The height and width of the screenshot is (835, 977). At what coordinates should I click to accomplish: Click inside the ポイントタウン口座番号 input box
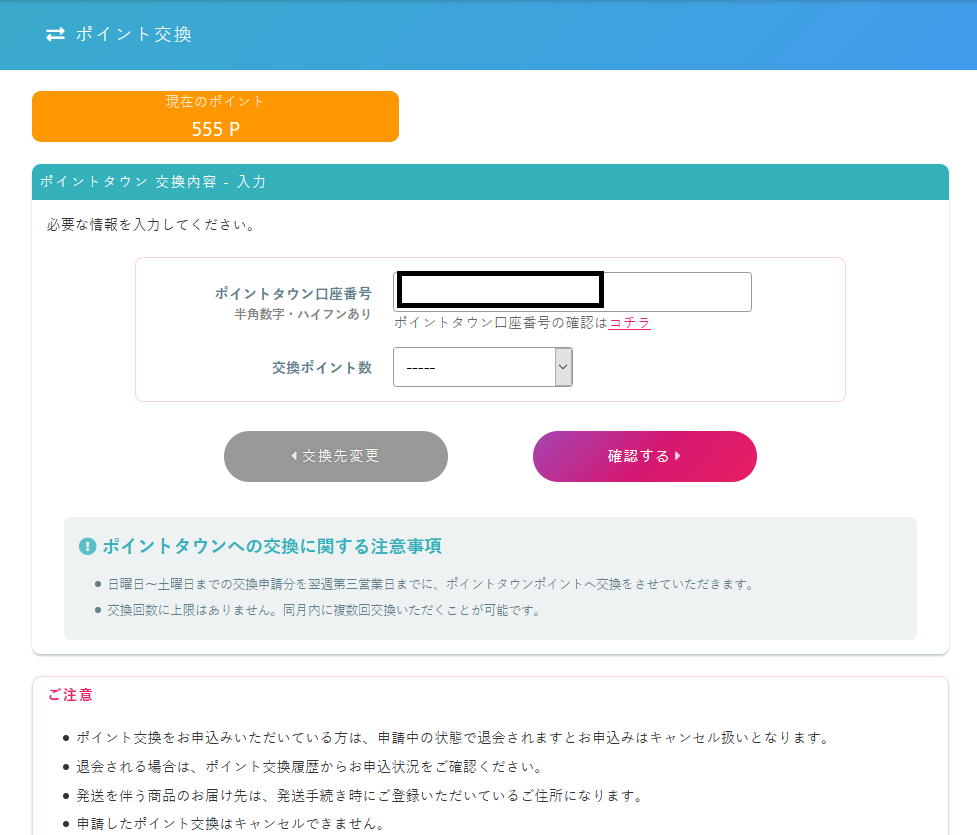click(498, 289)
